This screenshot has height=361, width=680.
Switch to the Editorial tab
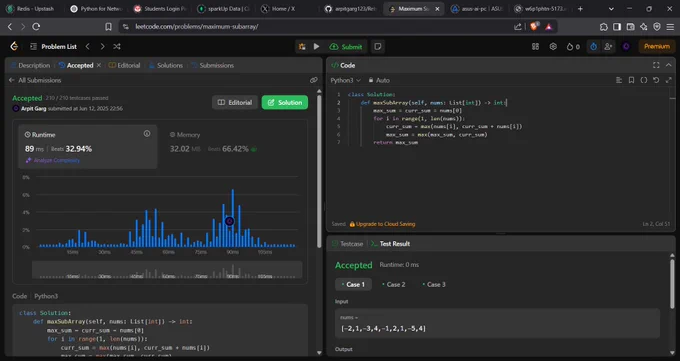pos(124,65)
